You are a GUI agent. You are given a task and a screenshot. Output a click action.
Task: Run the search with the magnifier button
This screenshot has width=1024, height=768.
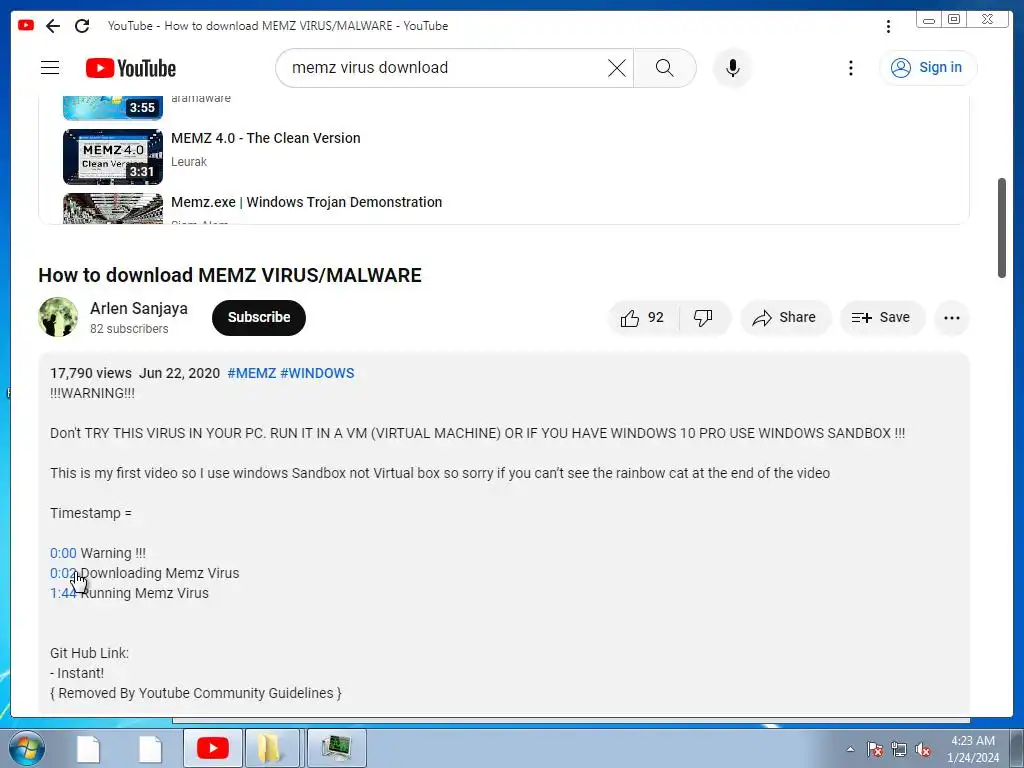665,68
